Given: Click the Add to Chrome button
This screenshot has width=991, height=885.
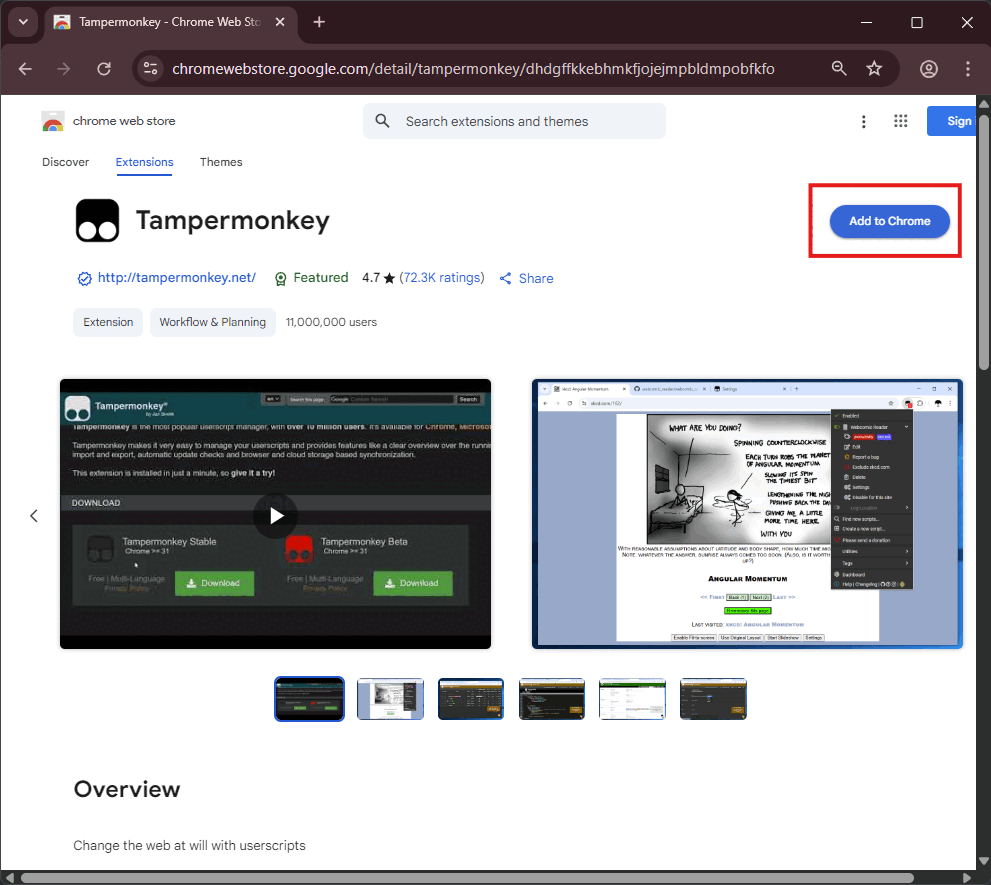Looking at the screenshot, I should [889, 221].
